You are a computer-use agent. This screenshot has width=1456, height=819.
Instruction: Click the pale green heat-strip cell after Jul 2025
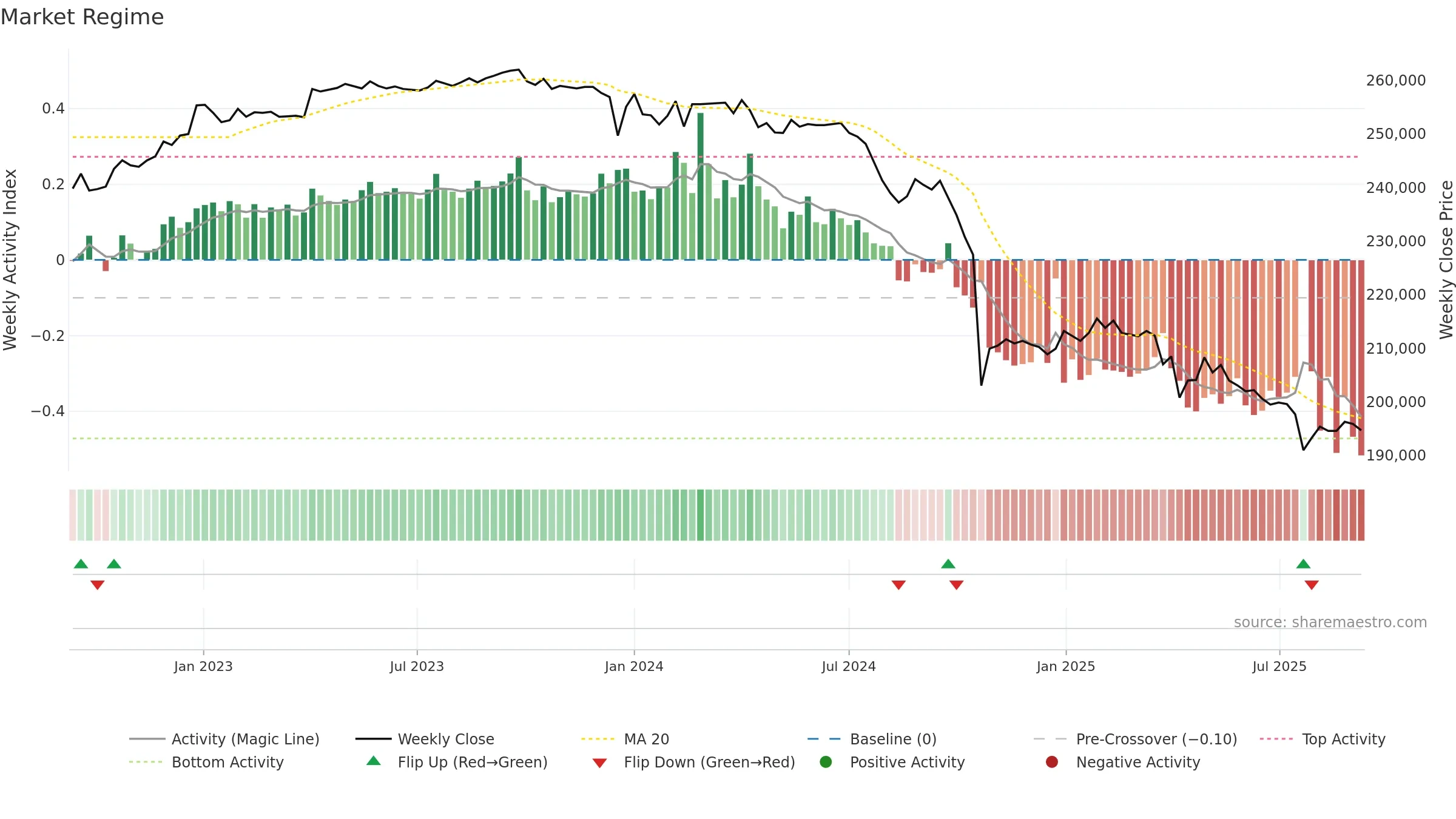pos(1303,515)
